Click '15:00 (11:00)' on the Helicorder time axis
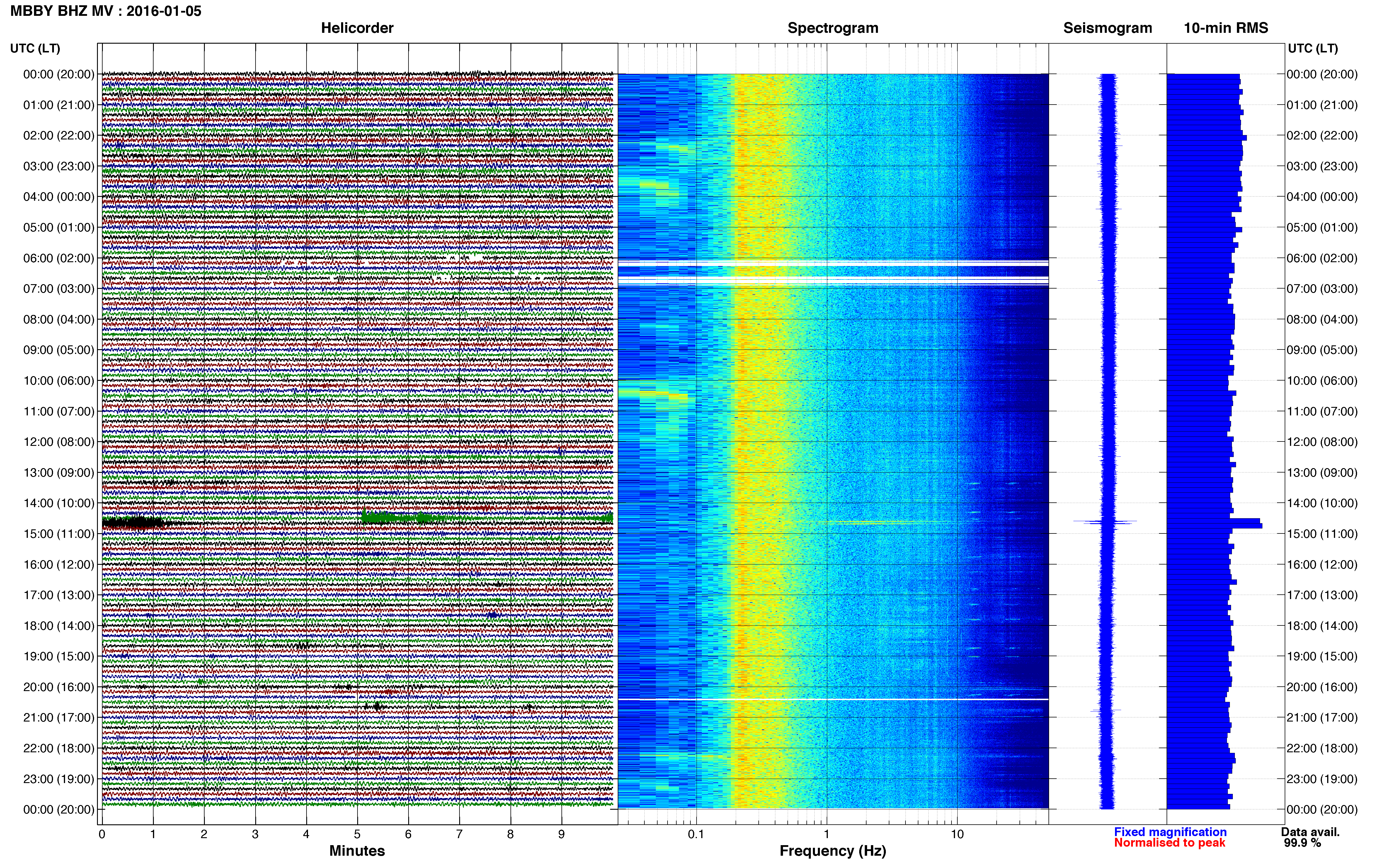The width and height of the screenshot is (1389, 868). [x=59, y=534]
